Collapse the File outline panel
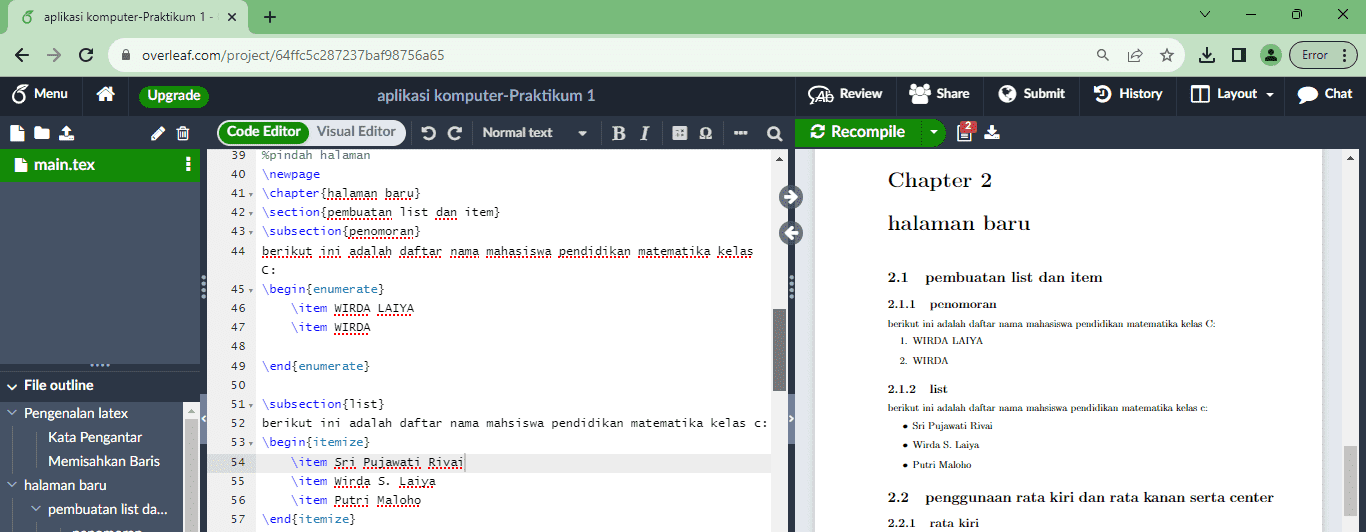Image resolution: width=1366 pixels, height=532 pixels. (12, 386)
